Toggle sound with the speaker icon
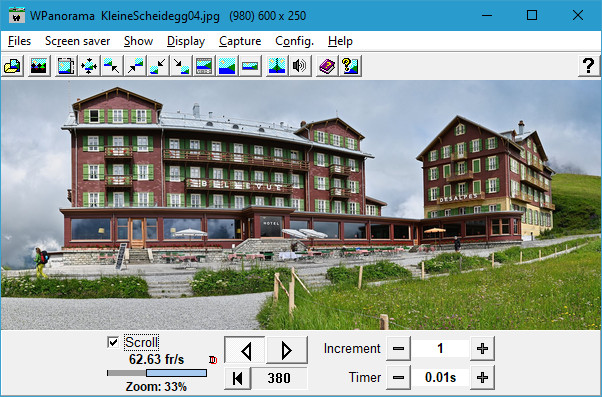This screenshot has height=397, width=602. [x=300, y=66]
